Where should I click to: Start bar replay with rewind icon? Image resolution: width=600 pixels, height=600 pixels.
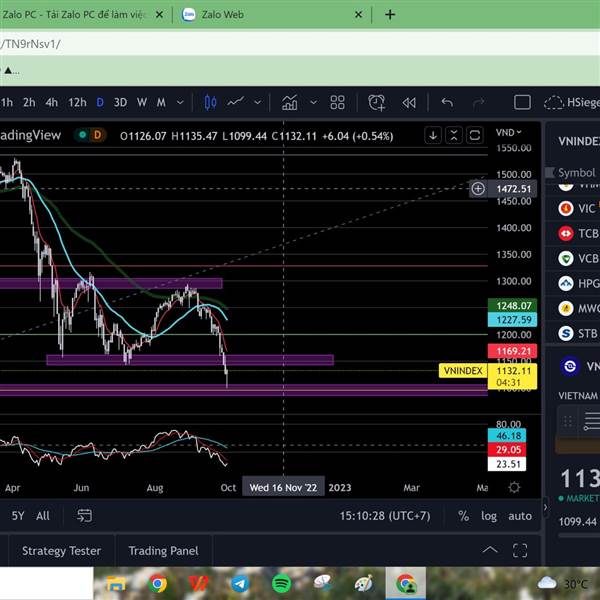pyautogui.click(x=409, y=103)
